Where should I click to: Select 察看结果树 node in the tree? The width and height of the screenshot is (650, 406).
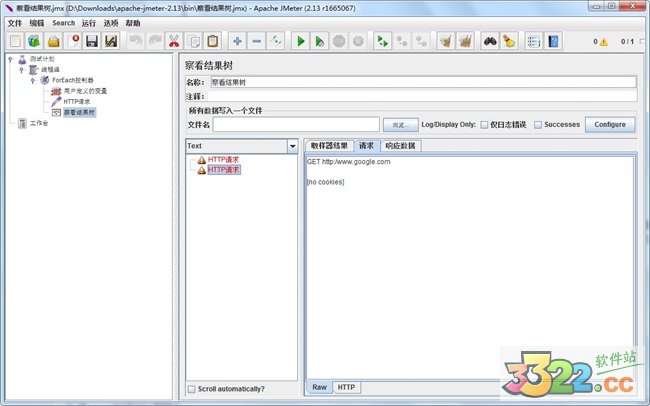pyautogui.click(x=79, y=112)
